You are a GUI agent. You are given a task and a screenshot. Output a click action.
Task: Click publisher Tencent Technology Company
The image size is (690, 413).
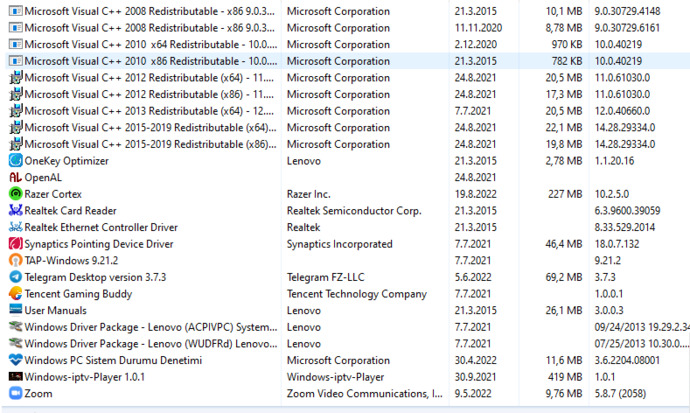pyautogui.click(x=357, y=294)
